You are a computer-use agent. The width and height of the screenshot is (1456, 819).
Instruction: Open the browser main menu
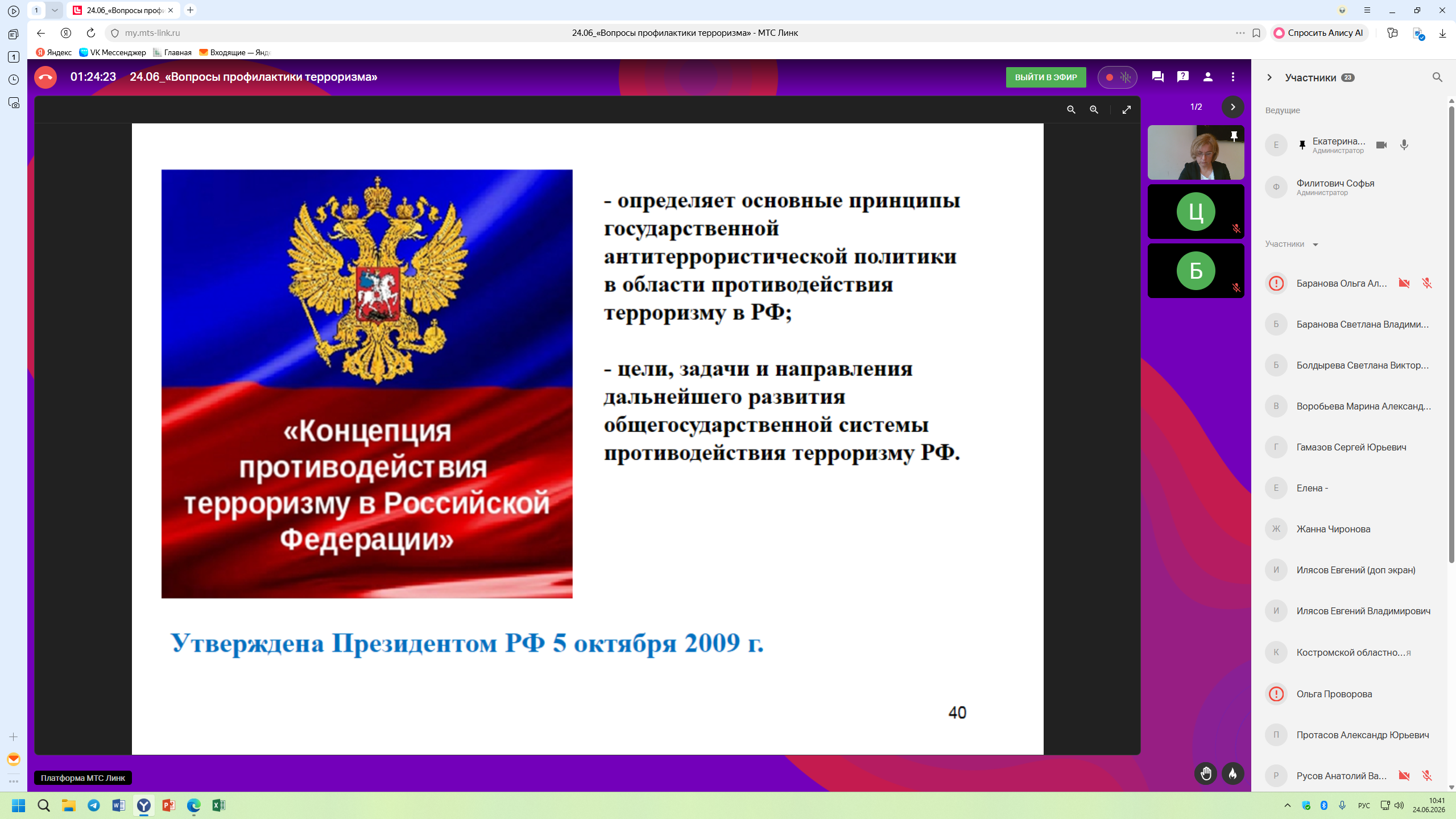click(1367, 10)
